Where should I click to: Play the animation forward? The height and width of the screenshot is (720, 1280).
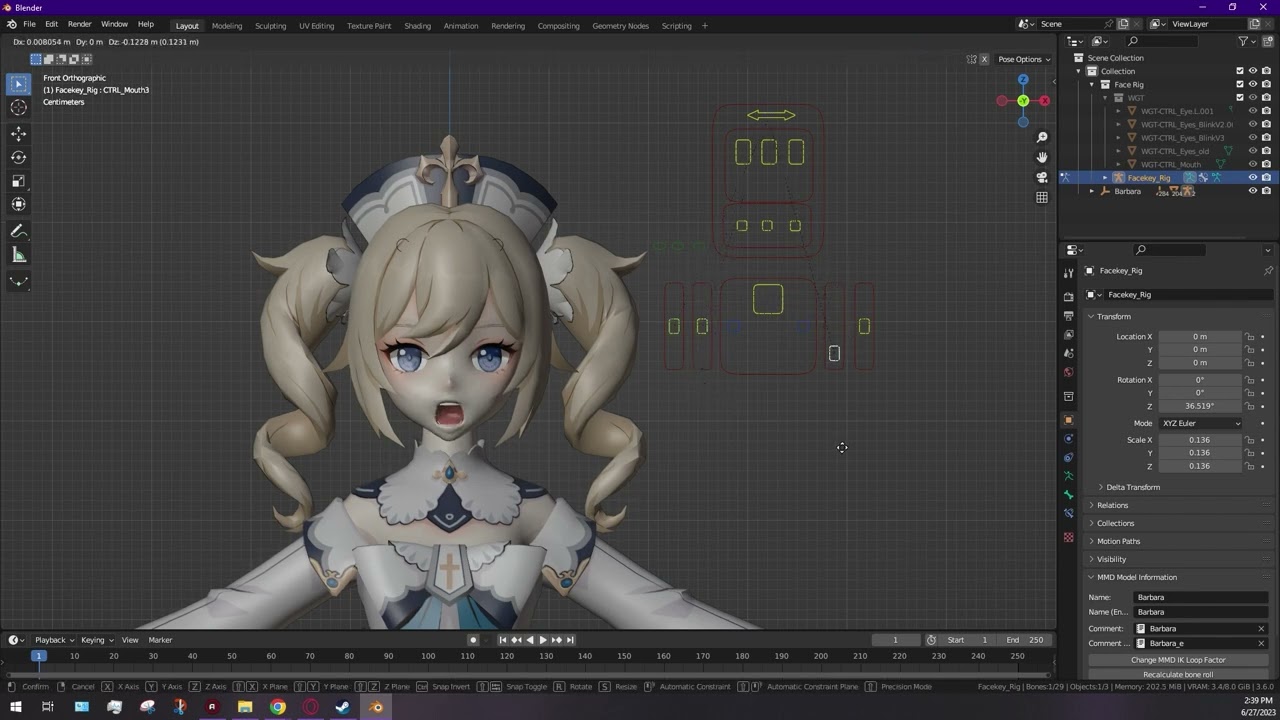543,640
